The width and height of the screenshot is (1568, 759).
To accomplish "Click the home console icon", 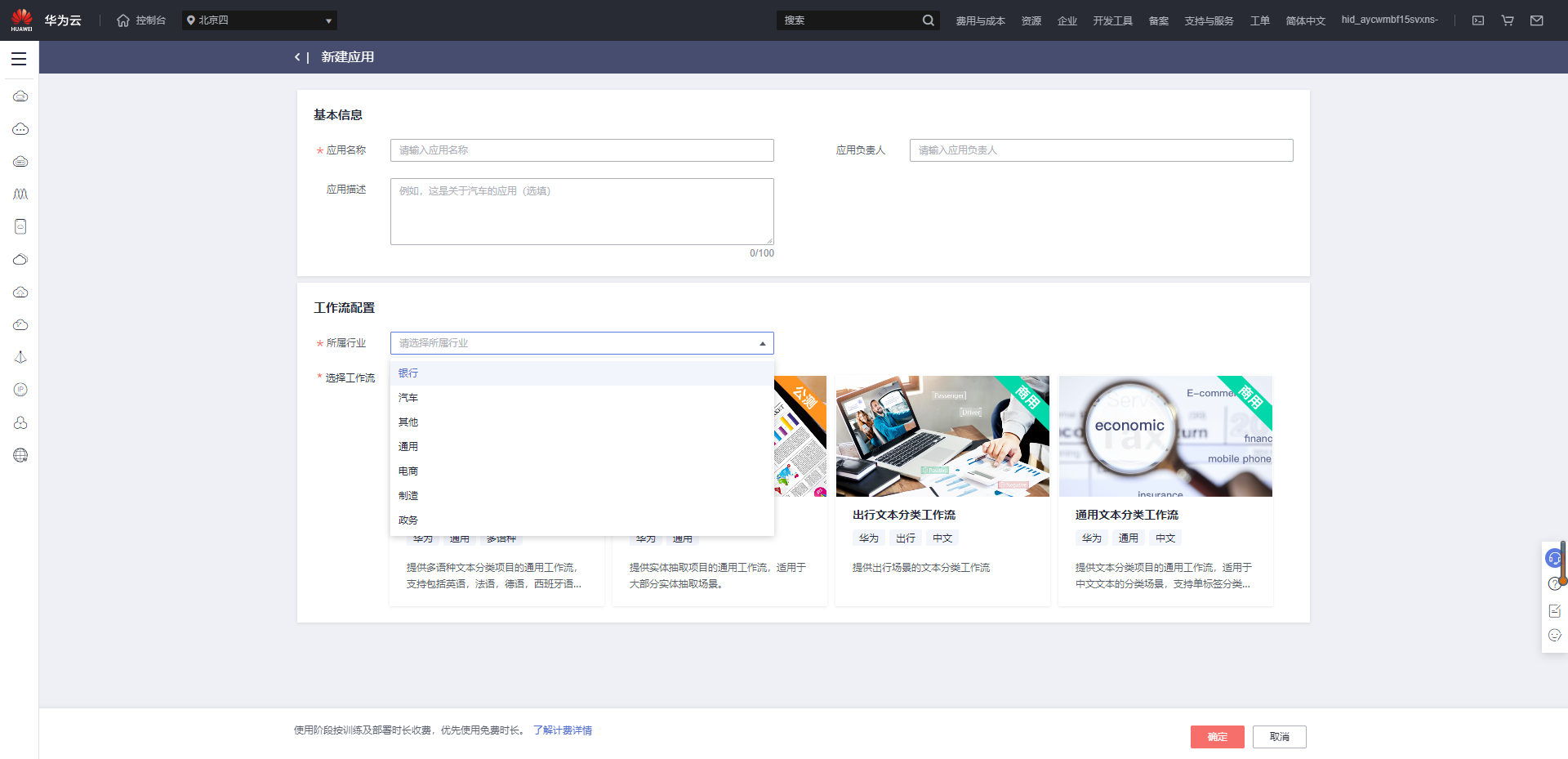I will [x=122, y=20].
